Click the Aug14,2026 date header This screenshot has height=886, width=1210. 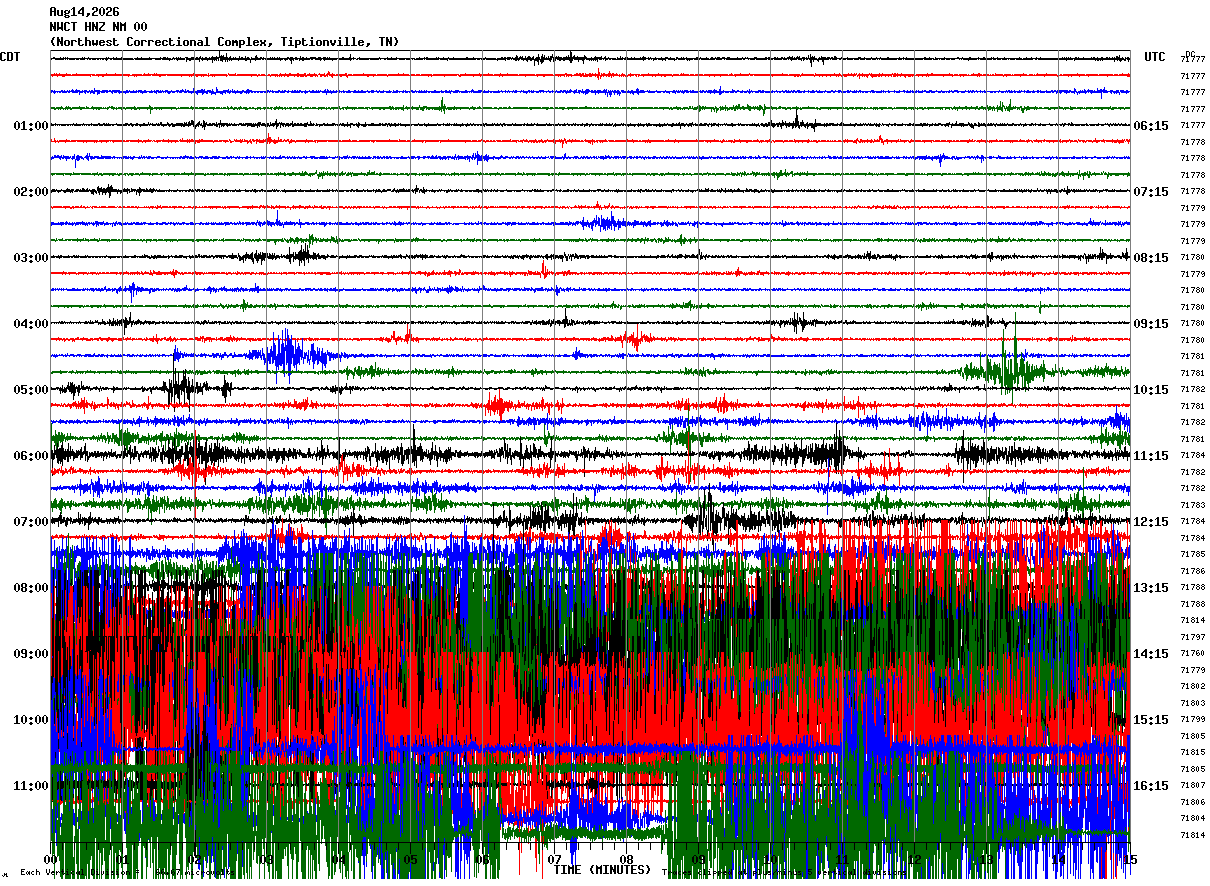(x=84, y=12)
